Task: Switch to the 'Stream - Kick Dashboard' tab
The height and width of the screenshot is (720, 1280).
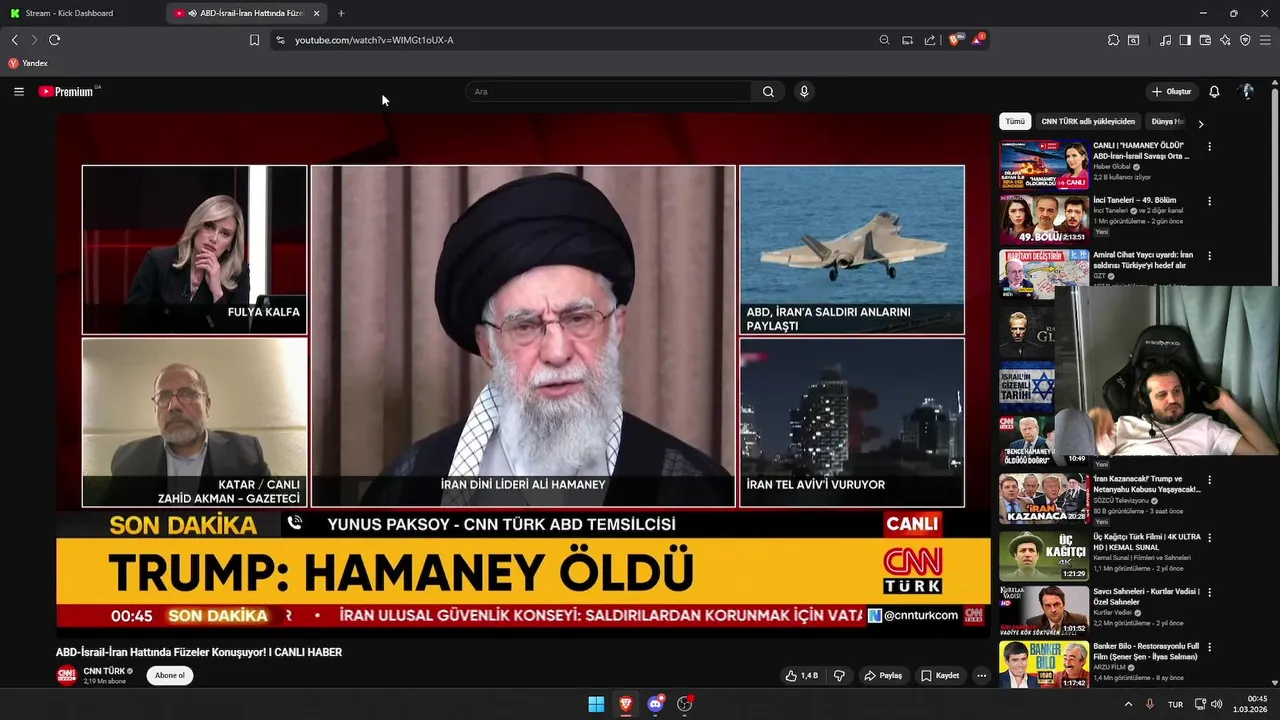Action: (x=80, y=13)
